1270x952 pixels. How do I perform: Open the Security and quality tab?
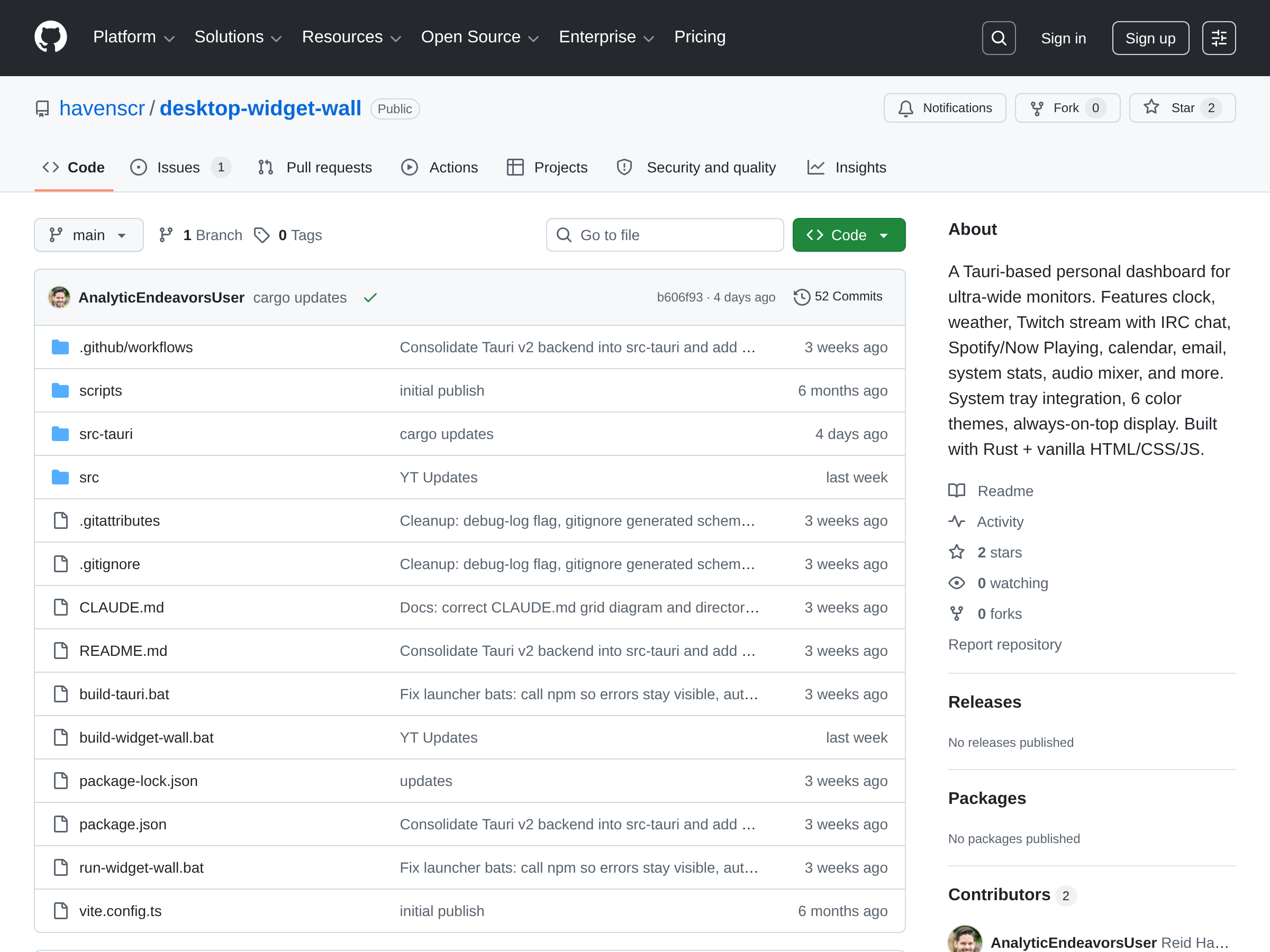tap(696, 168)
